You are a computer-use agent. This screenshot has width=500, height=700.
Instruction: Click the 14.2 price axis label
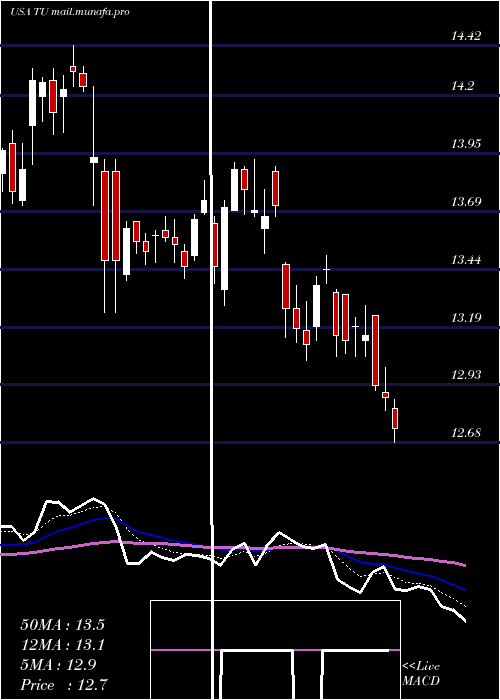tap(462, 86)
